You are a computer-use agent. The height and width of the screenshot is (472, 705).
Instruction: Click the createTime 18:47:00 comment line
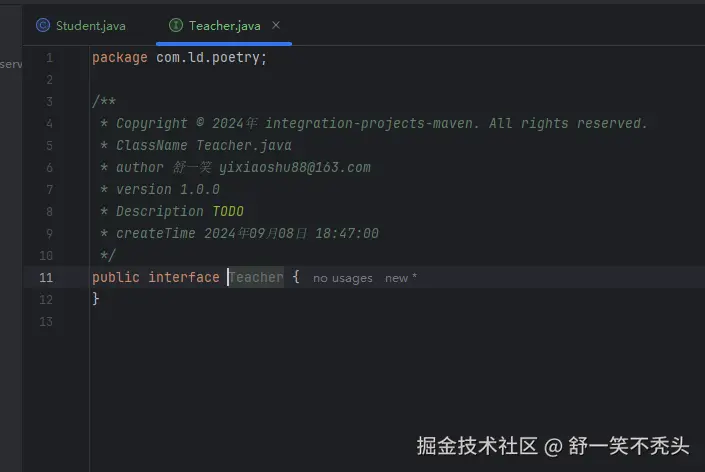tap(247, 233)
